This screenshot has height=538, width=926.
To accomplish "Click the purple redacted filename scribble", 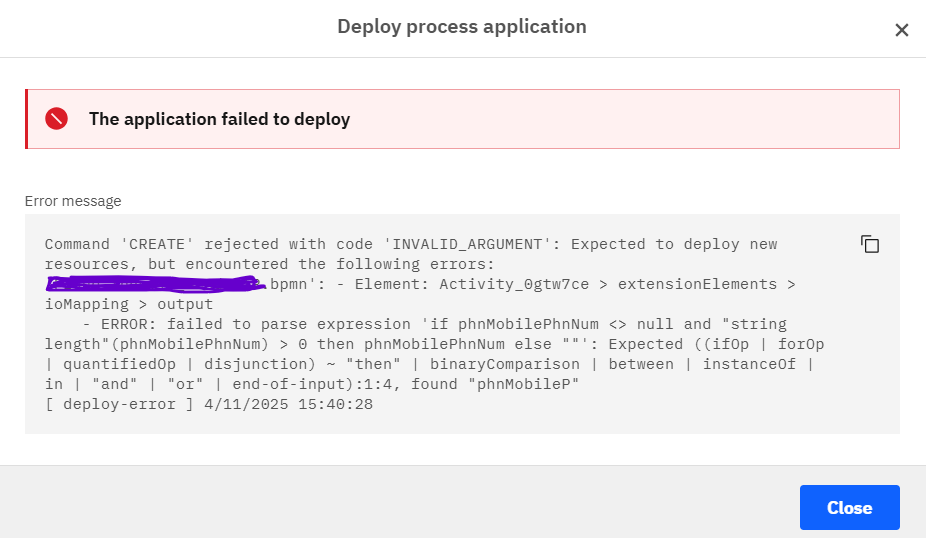I will tap(155, 285).
